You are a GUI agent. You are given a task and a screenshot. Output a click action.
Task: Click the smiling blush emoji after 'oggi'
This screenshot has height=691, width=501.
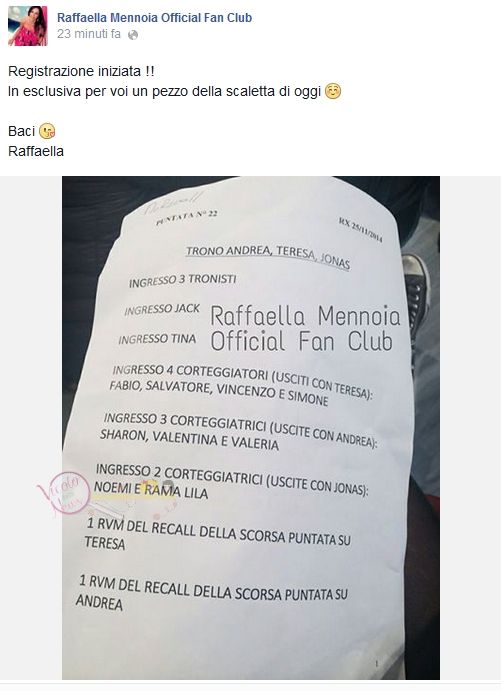tap(333, 92)
